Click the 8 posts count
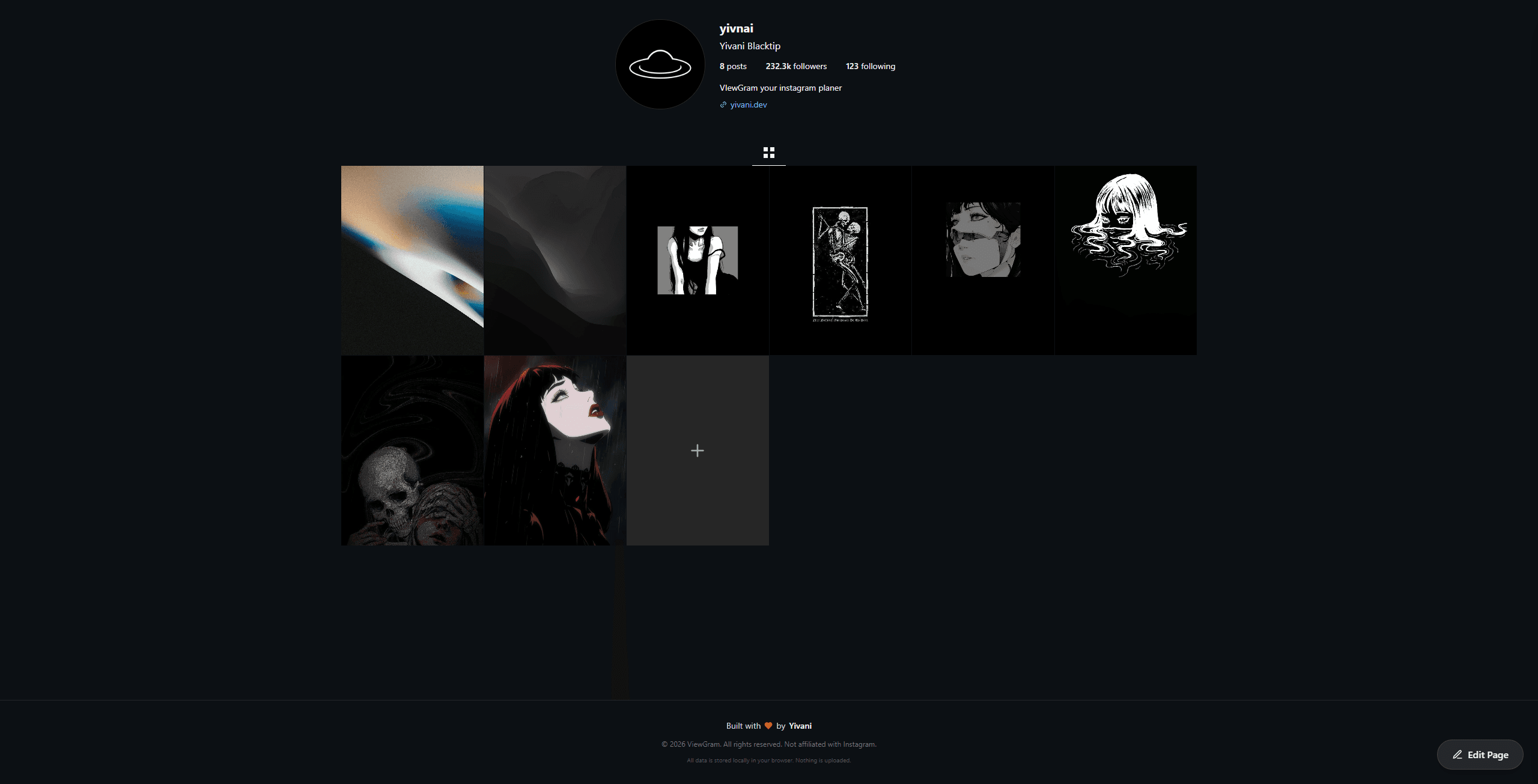Screen dimensions: 1538x784 733,66
